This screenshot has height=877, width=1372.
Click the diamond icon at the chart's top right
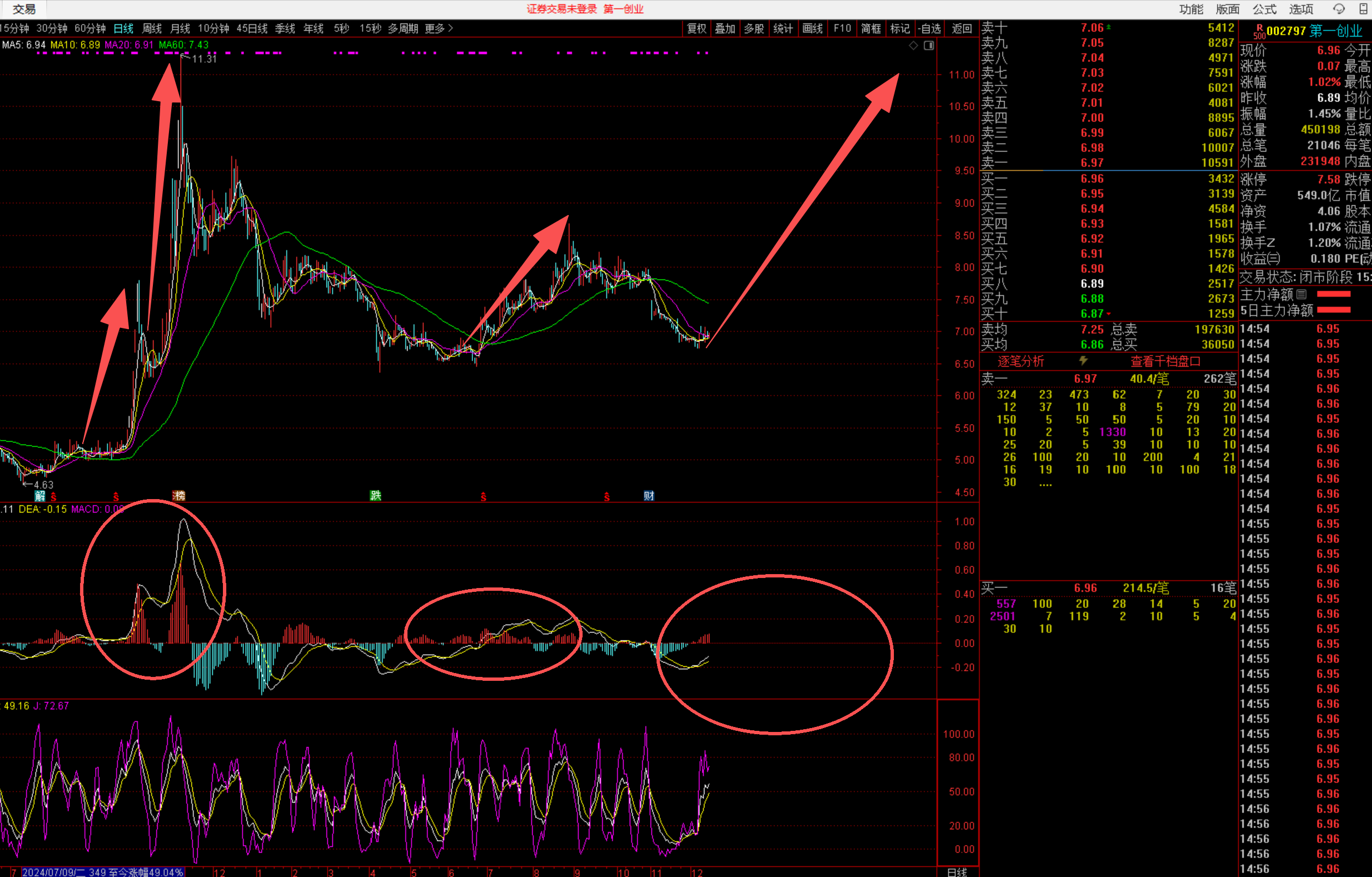click(913, 46)
